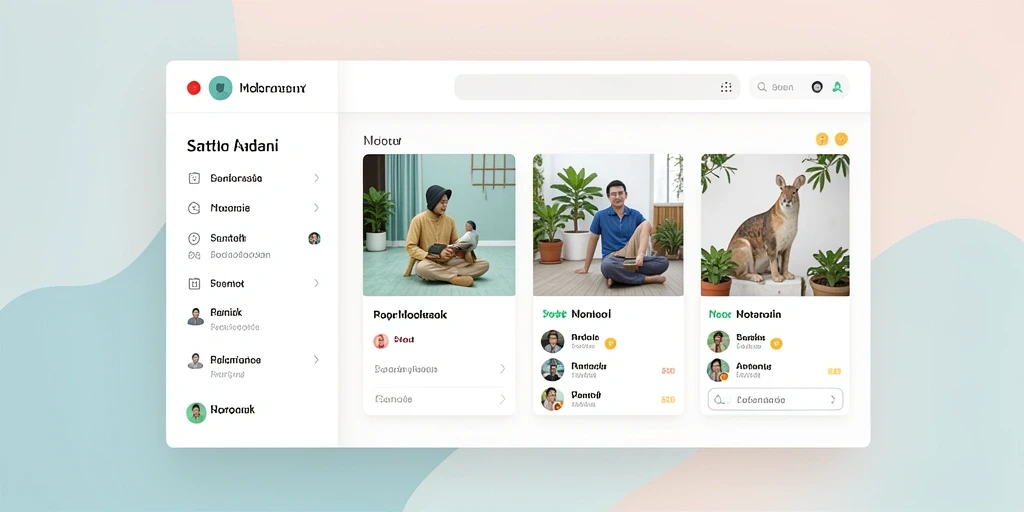Viewport: 1024px width, 512px height.
Task: Click the first yellow round icon above the cards
Action: [x=822, y=139]
